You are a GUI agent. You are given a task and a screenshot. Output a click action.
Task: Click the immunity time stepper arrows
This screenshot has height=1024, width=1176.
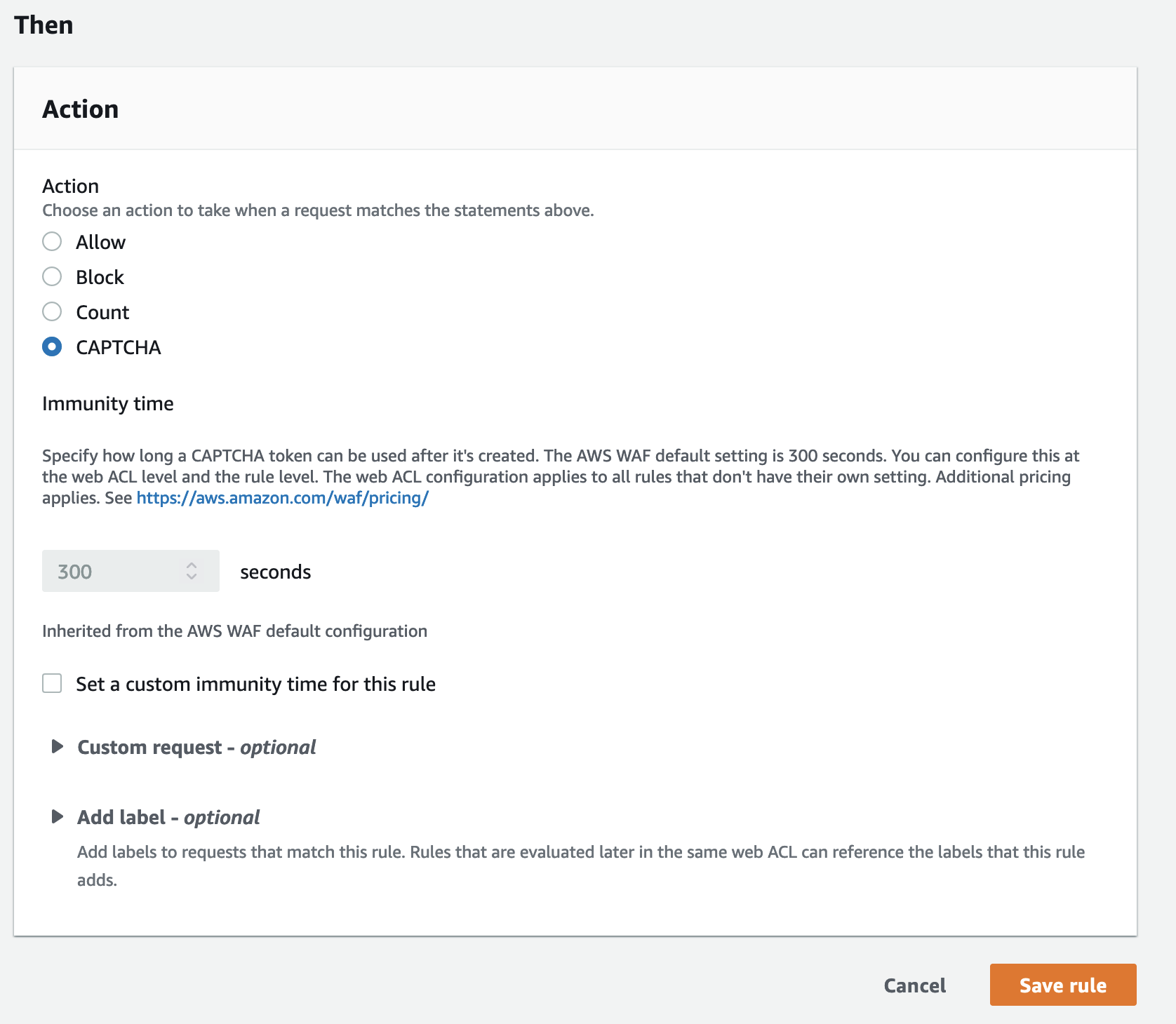pos(192,572)
